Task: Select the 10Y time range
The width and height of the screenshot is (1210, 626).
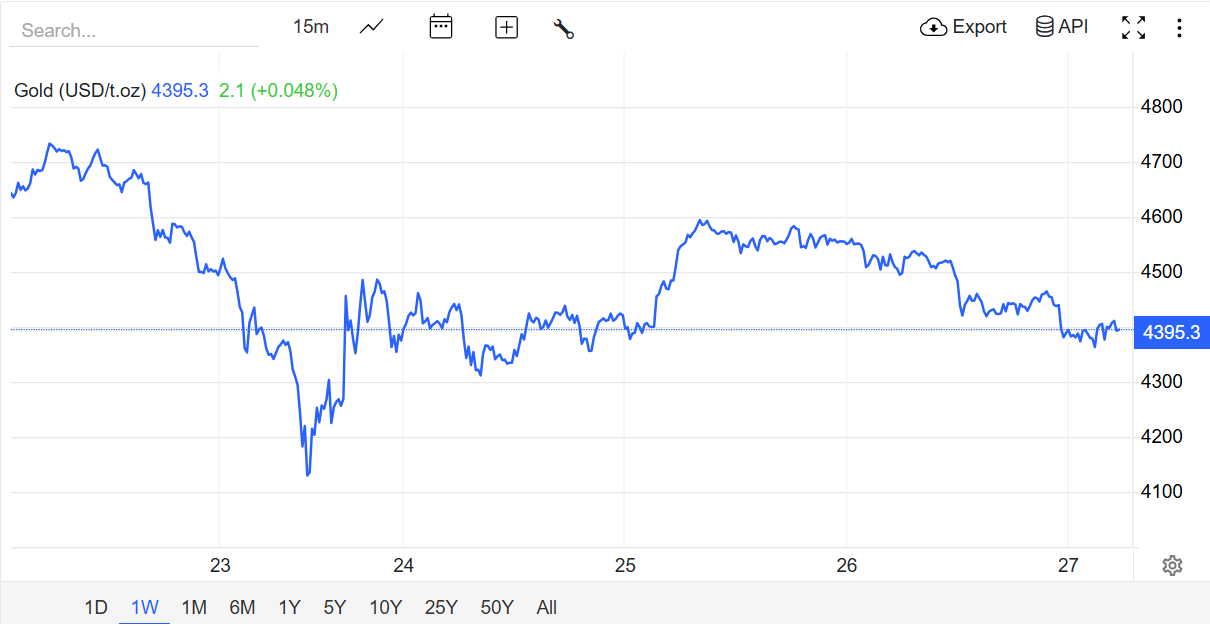Action: coord(385,607)
